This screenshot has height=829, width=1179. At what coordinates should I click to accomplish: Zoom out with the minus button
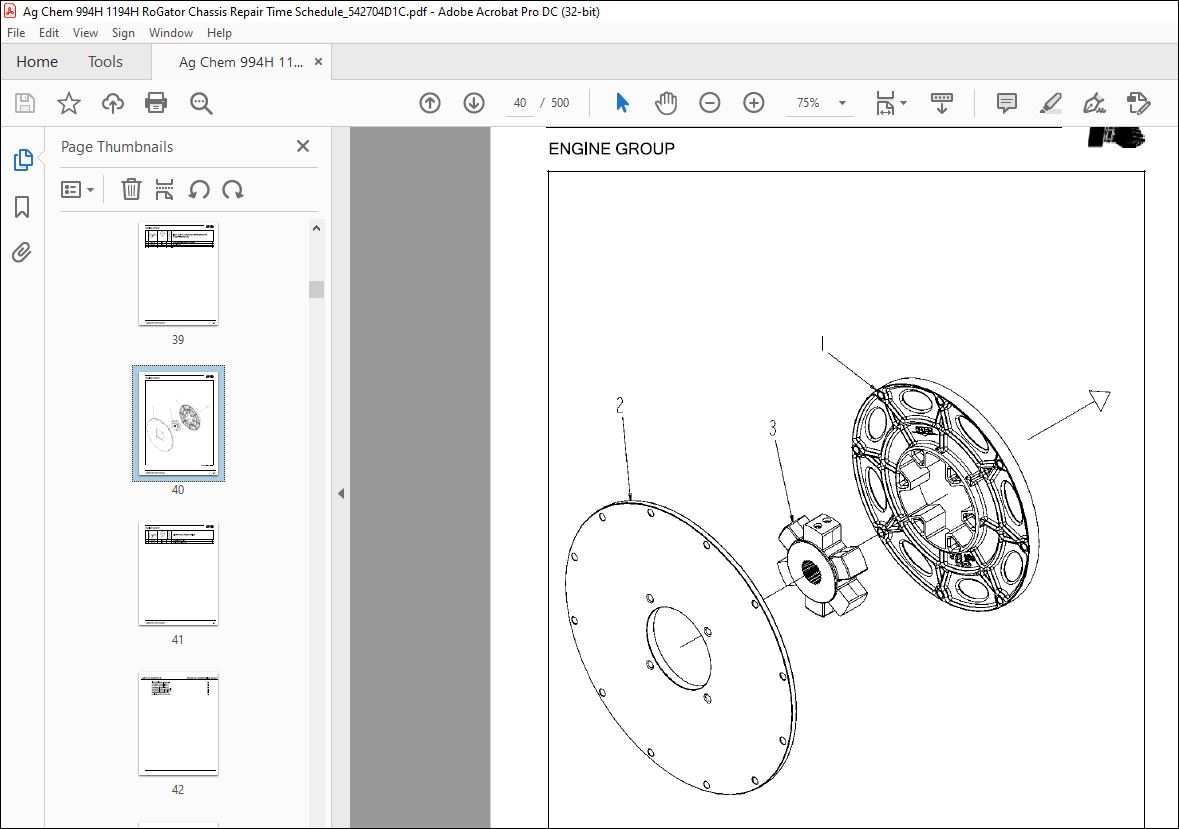coord(710,103)
